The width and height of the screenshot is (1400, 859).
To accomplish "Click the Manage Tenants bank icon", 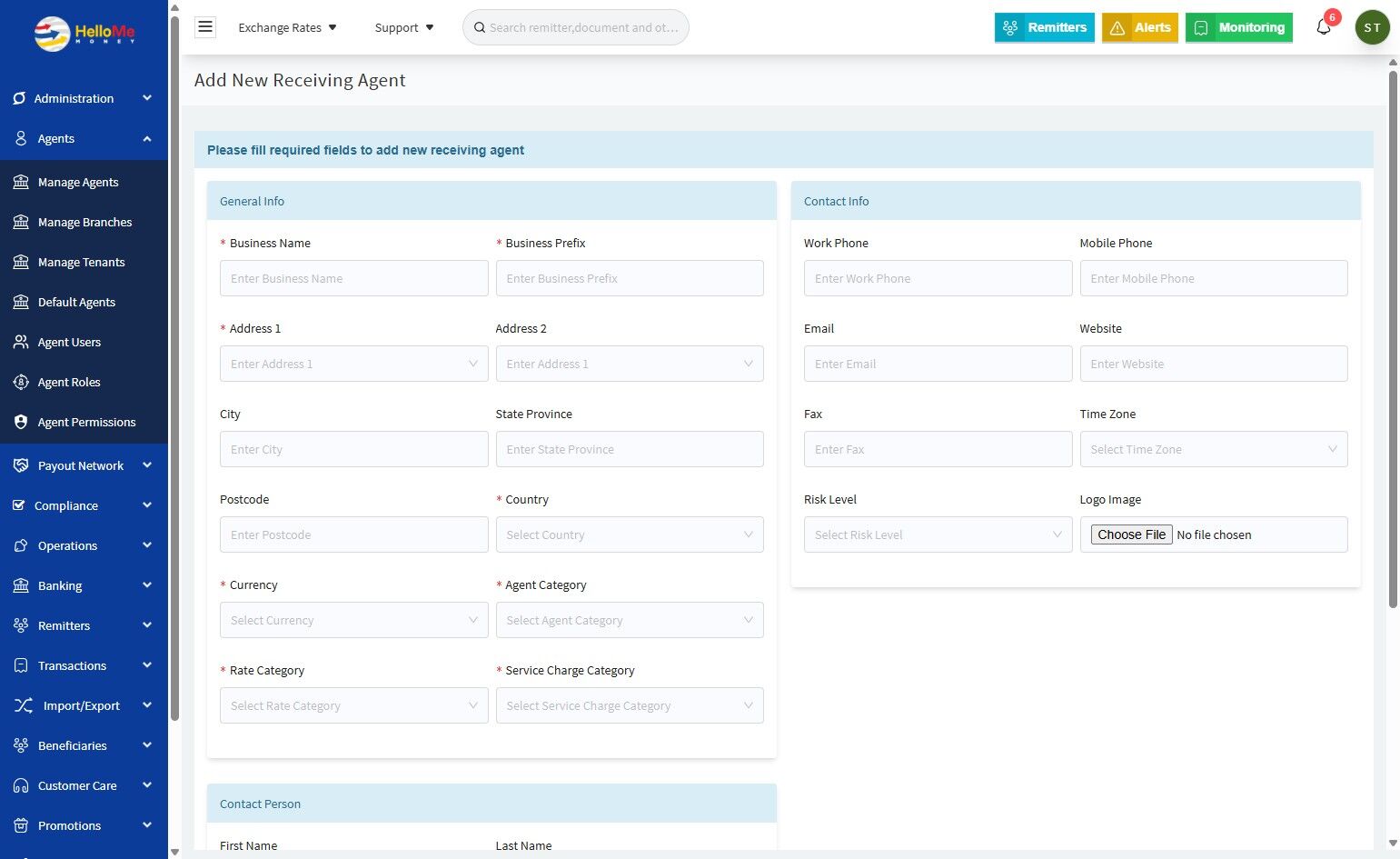I will tap(21, 262).
